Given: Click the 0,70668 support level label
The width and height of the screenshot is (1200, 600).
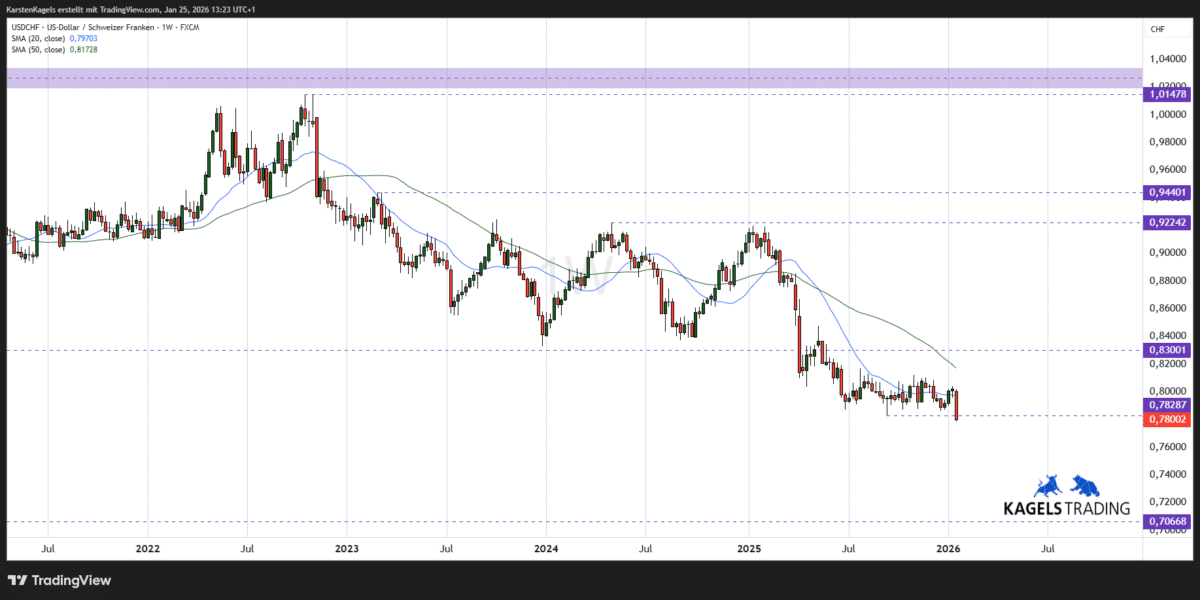Looking at the screenshot, I should [1166, 519].
